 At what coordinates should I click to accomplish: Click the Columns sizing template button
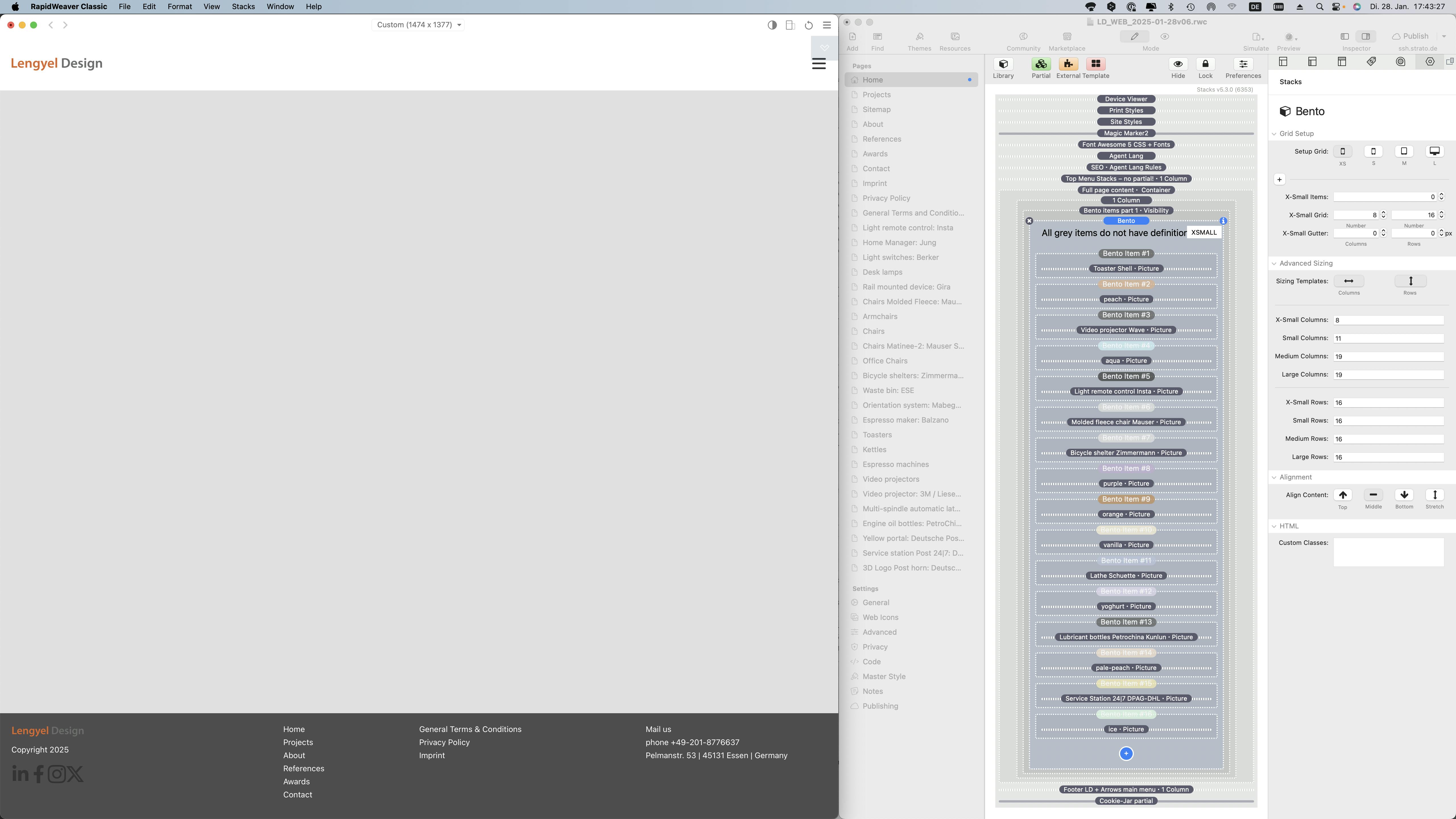pyautogui.click(x=1349, y=281)
